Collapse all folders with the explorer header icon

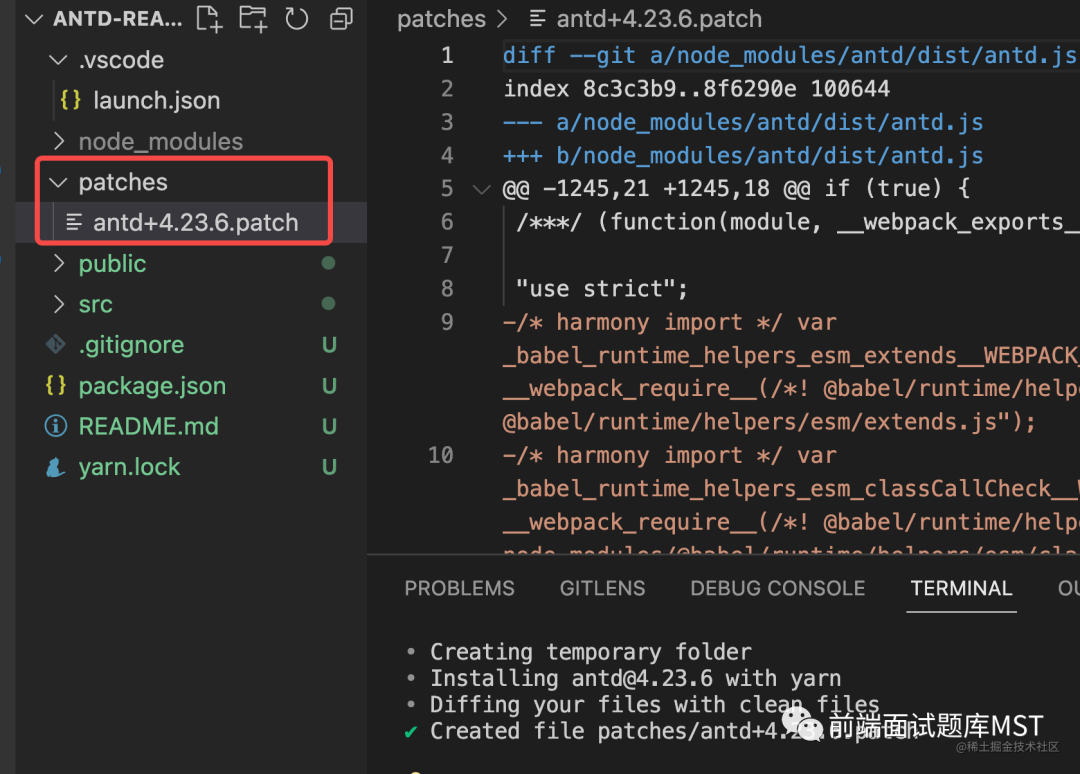point(341,19)
